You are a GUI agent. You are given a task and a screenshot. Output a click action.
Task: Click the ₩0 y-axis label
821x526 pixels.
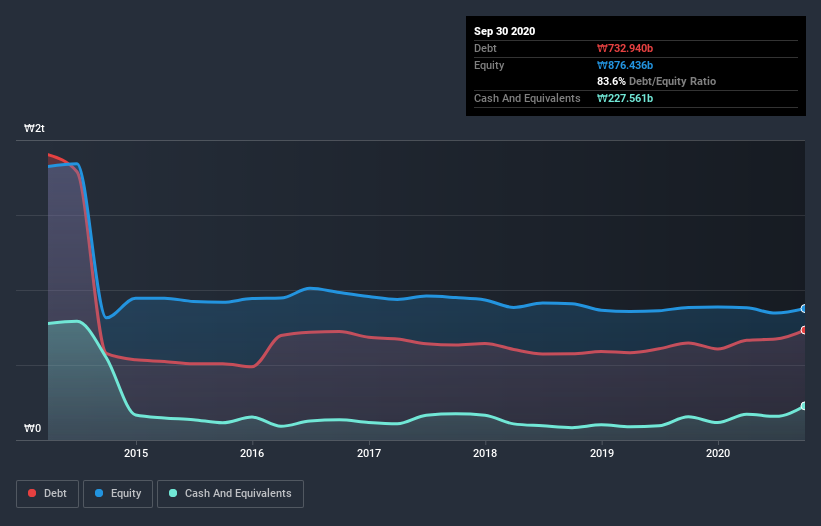32,428
